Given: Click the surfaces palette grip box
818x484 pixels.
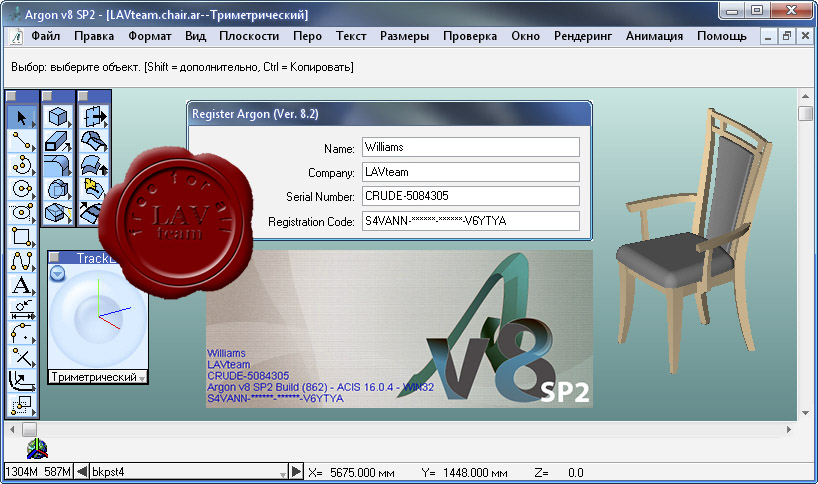Looking at the screenshot, I should [83, 96].
